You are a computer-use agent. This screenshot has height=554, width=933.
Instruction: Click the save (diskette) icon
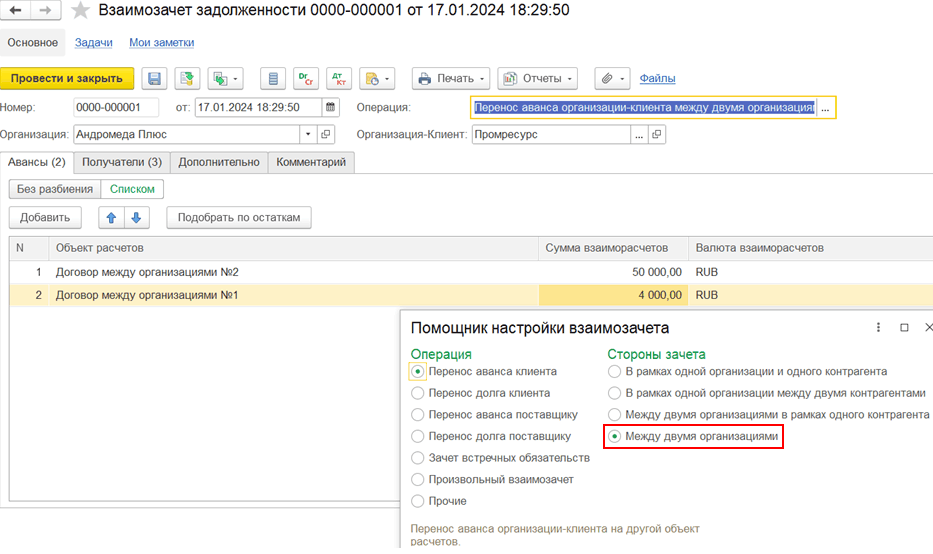coord(154,78)
